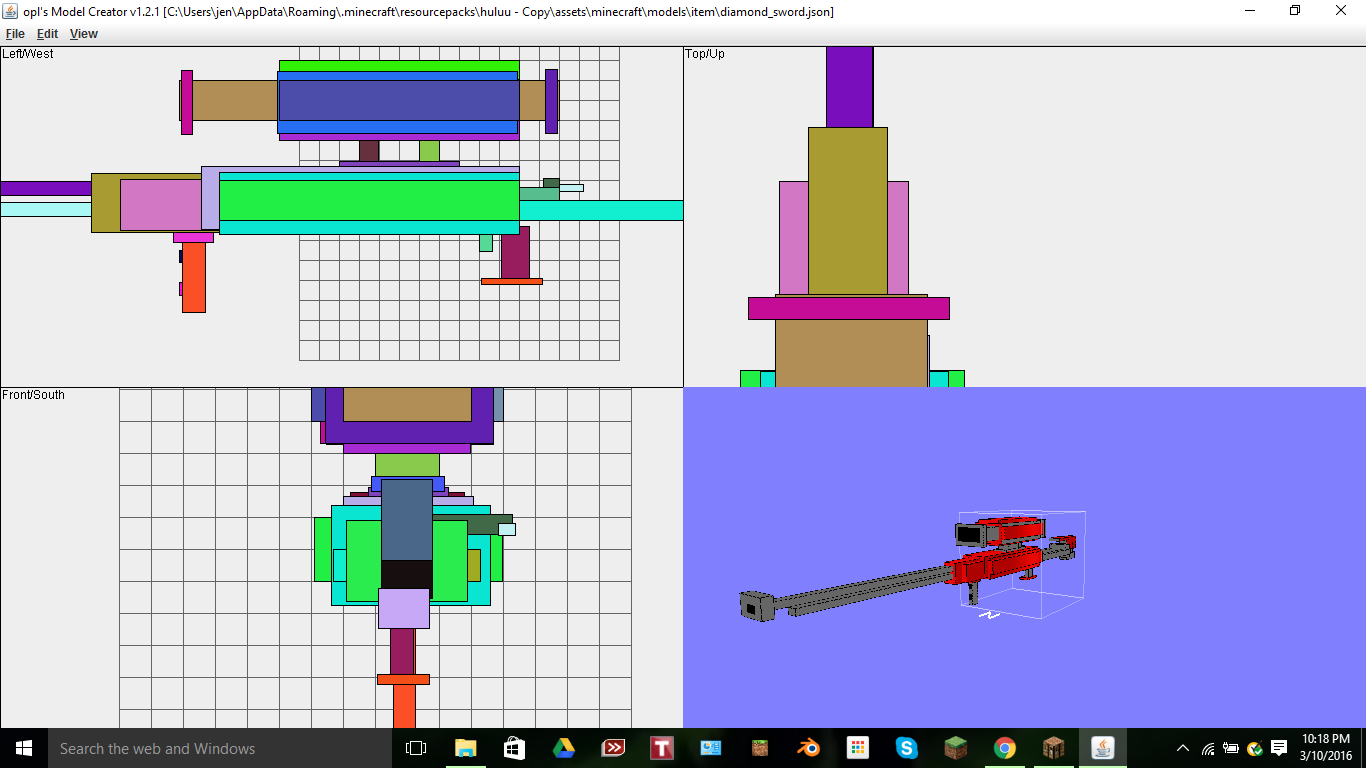Screen dimensions: 1366x768
Task: Open Action Center from the system tray
Action: click(1278, 748)
